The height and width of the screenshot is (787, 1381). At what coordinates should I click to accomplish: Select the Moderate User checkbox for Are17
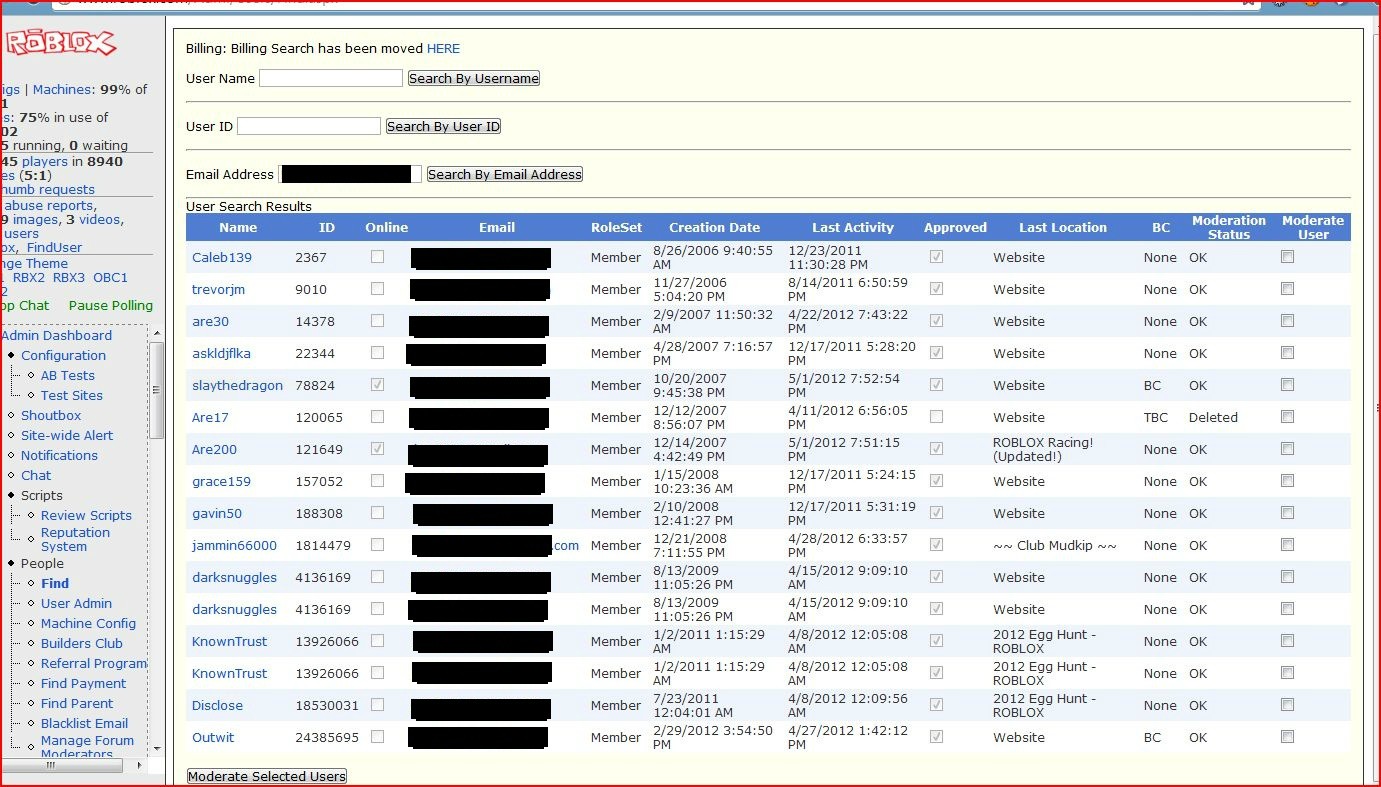(1287, 417)
